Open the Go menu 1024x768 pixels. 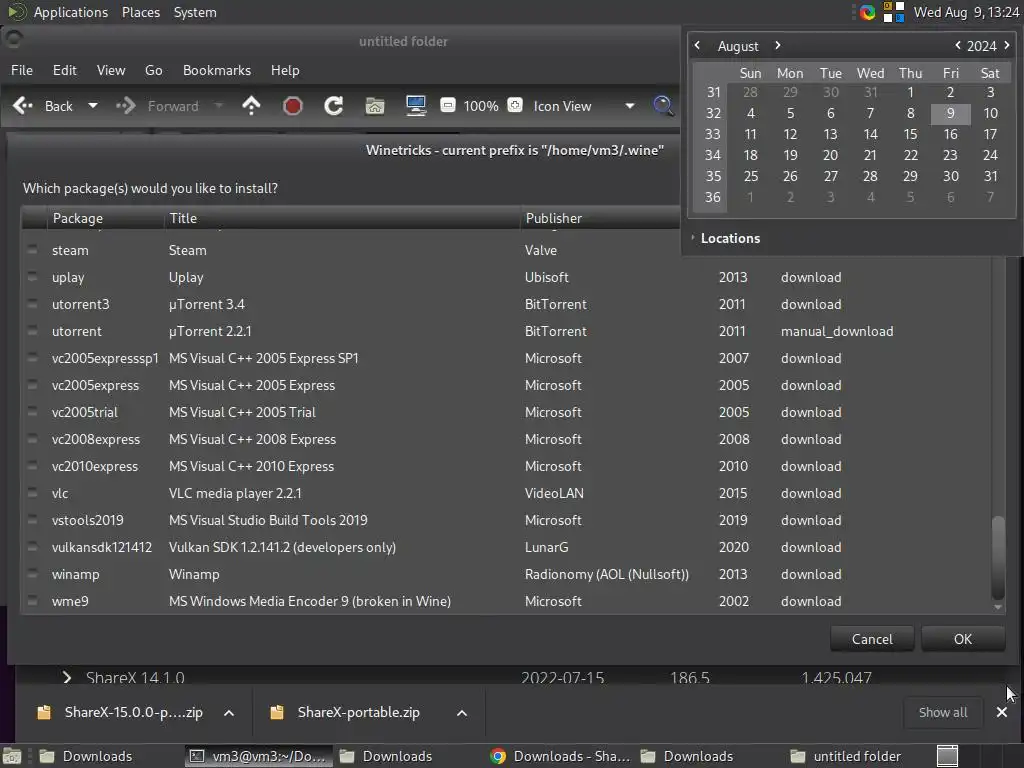[x=153, y=70]
